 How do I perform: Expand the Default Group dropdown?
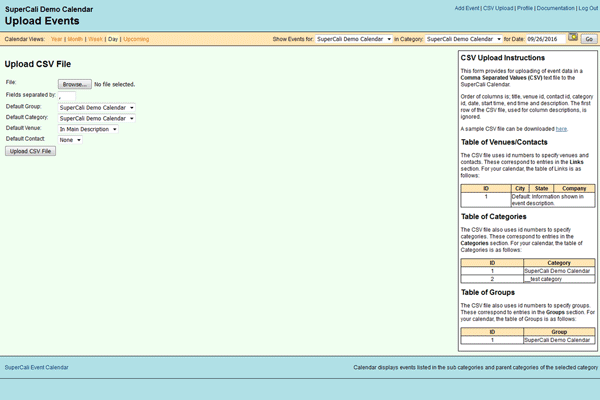tap(97, 107)
